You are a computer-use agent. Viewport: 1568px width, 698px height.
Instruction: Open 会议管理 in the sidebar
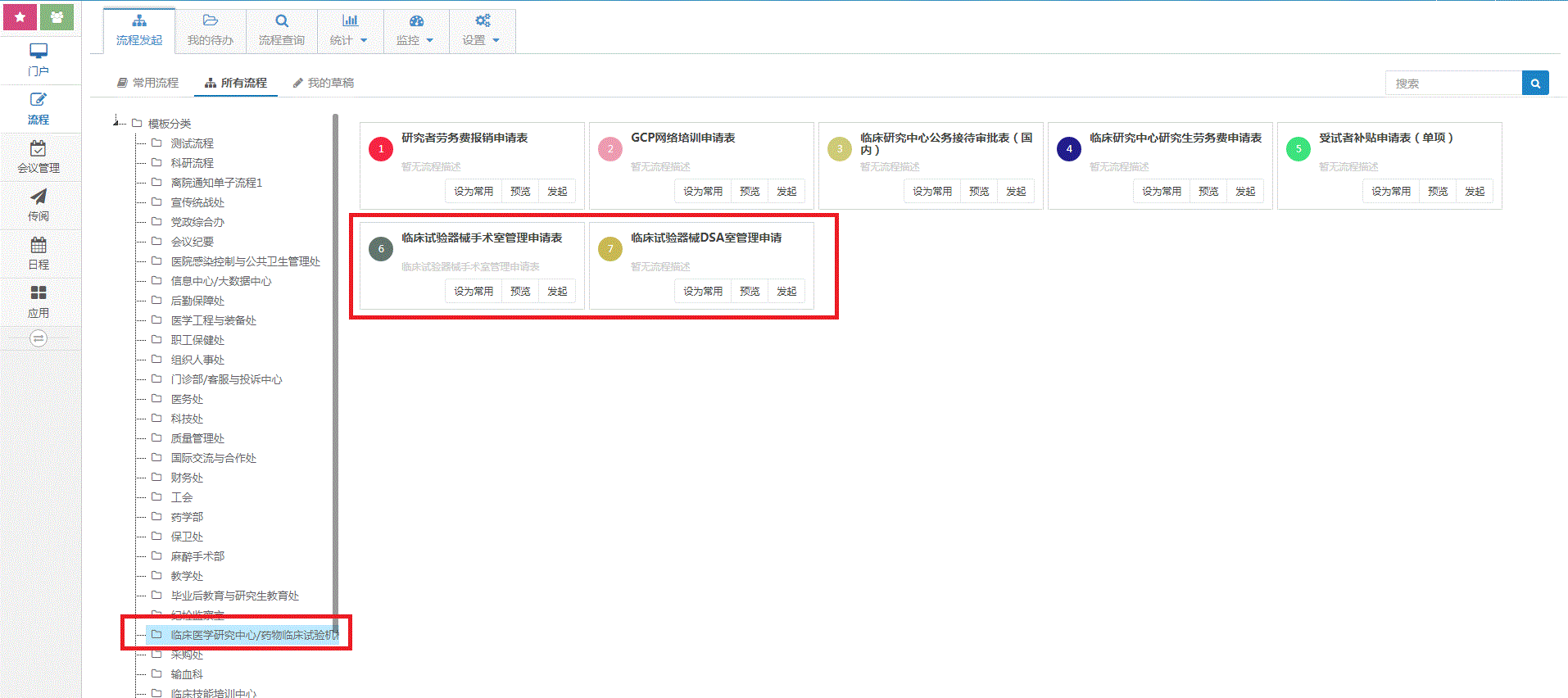click(x=39, y=156)
